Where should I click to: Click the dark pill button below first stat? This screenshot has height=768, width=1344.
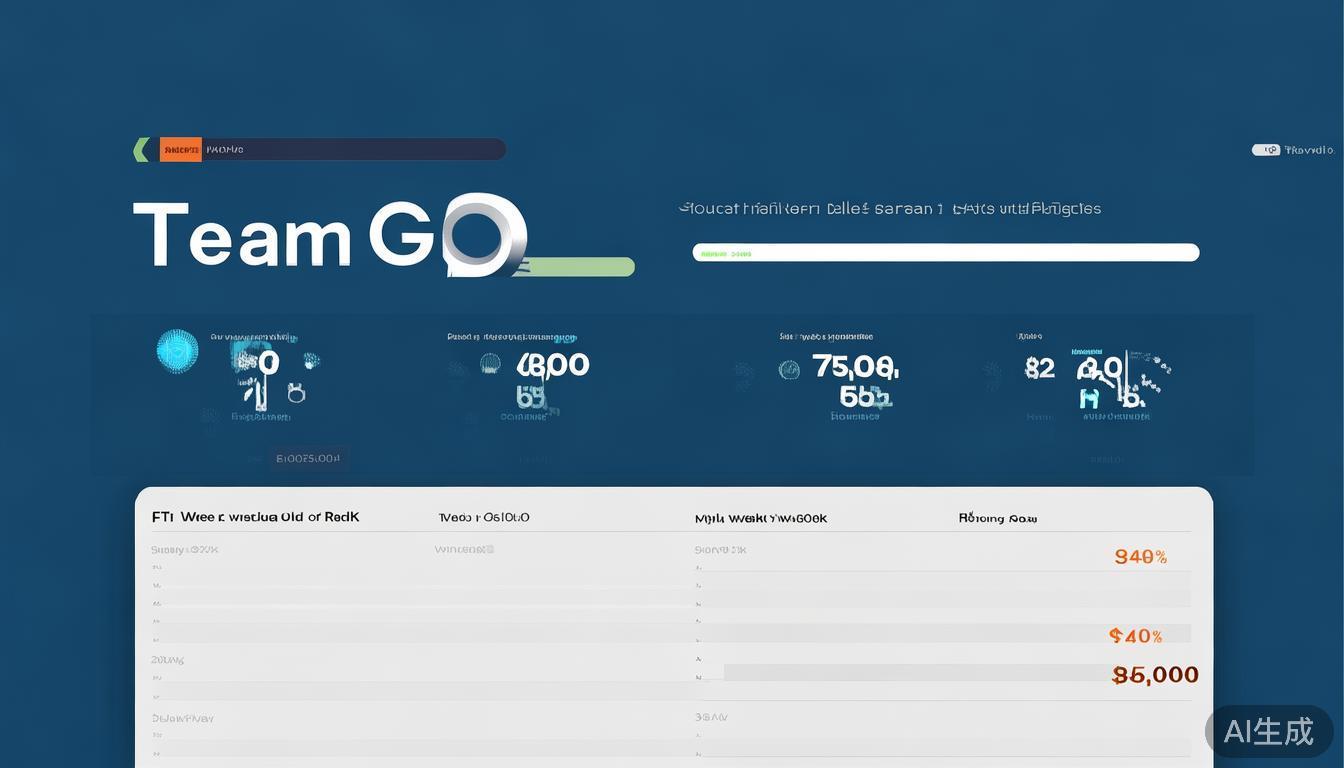click(308, 459)
